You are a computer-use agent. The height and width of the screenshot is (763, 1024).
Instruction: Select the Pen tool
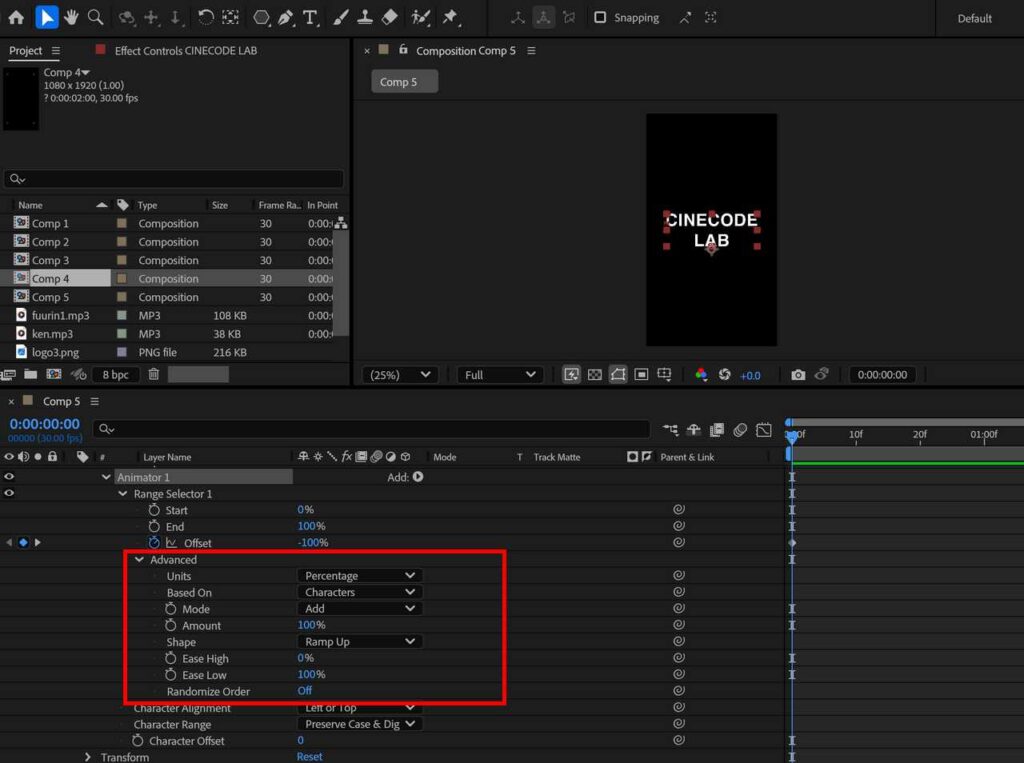[x=285, y=18]
